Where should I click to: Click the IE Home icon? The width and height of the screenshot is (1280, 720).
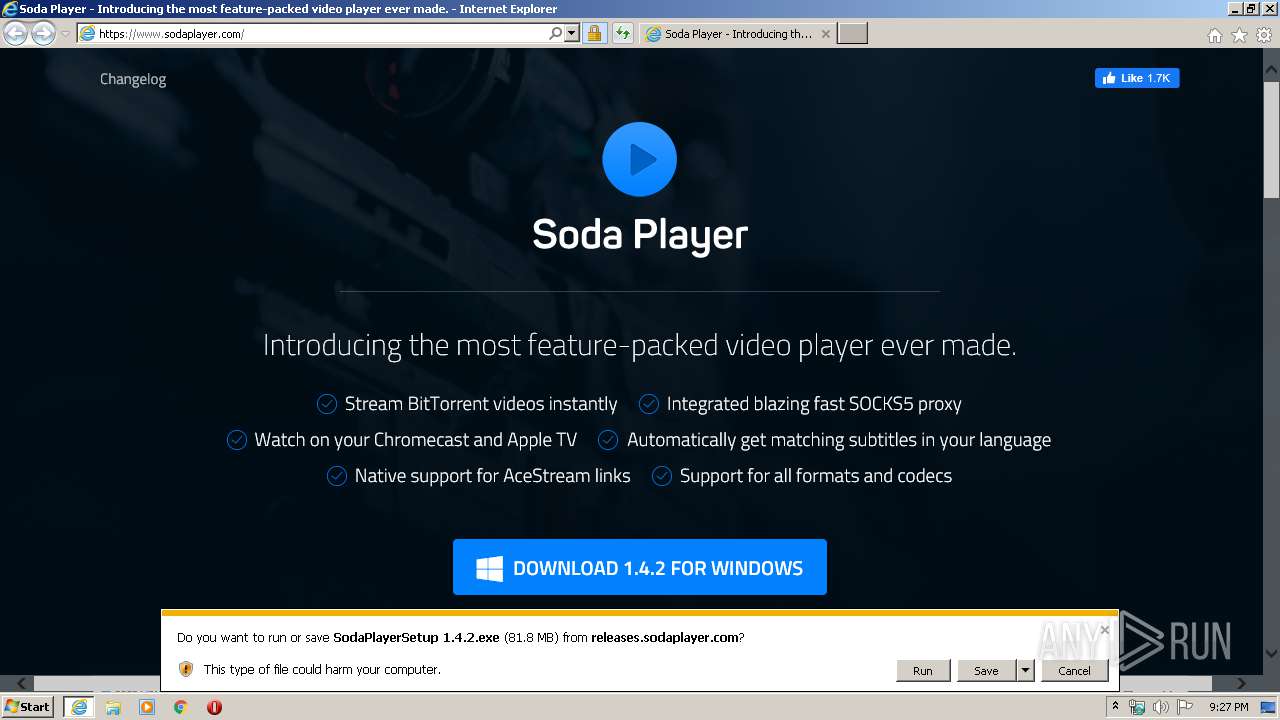point(1215,35)
